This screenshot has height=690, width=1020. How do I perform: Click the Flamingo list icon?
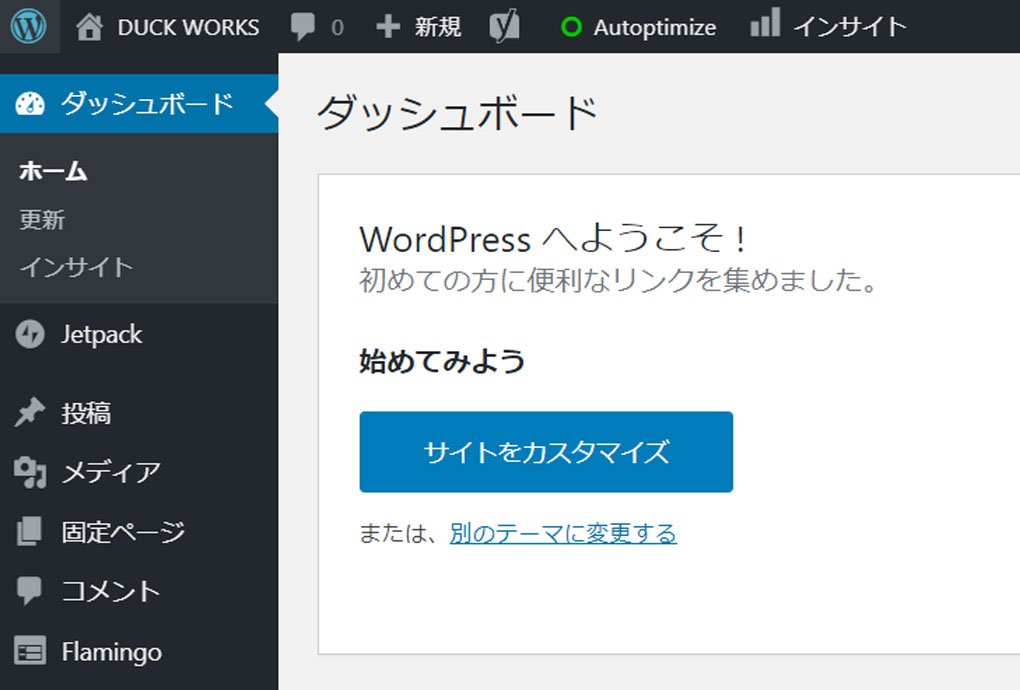30,651
